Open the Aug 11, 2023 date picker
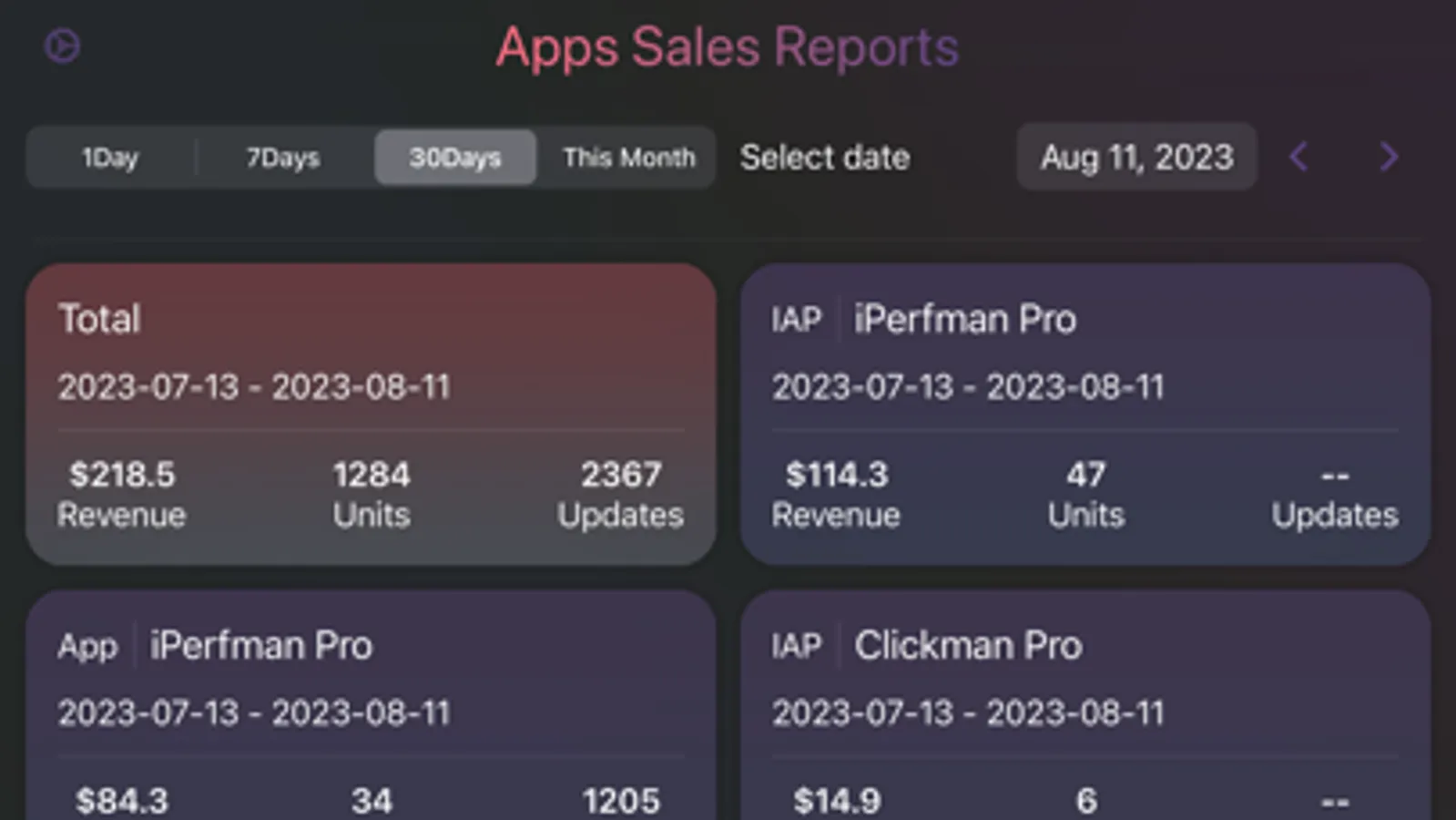Viewport: 1456px width, 820px height. click(x=1135, y=157)
